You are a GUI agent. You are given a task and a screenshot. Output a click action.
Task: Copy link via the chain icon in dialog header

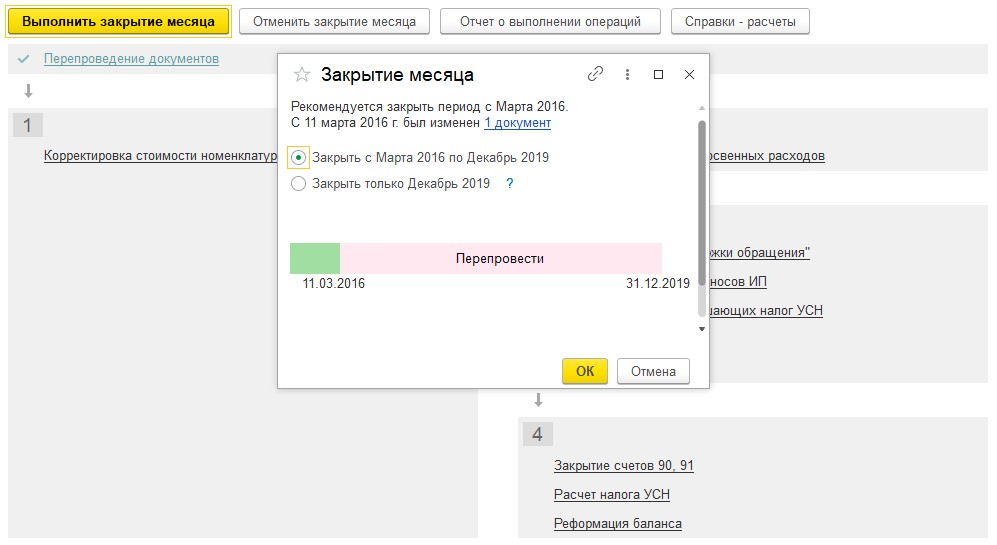(595, 74)
